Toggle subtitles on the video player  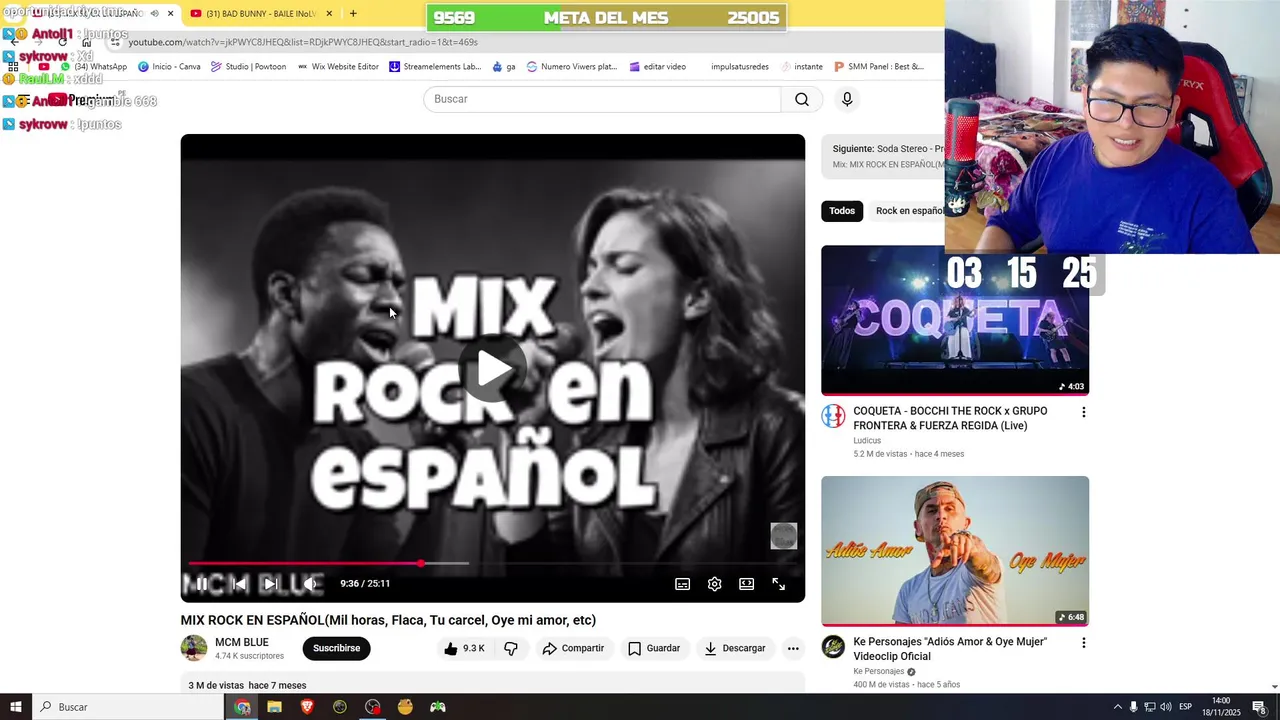[x=682, y=584]
